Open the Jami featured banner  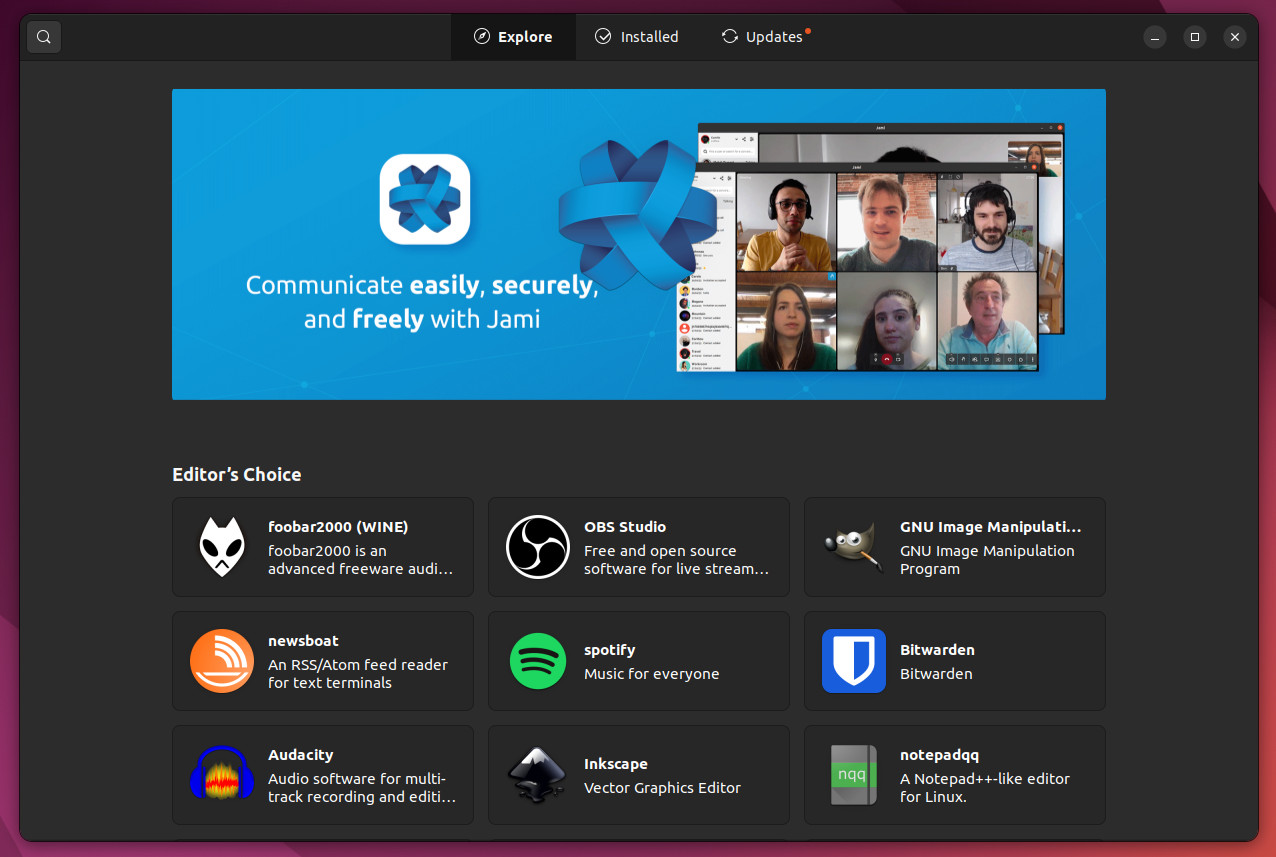639,244
